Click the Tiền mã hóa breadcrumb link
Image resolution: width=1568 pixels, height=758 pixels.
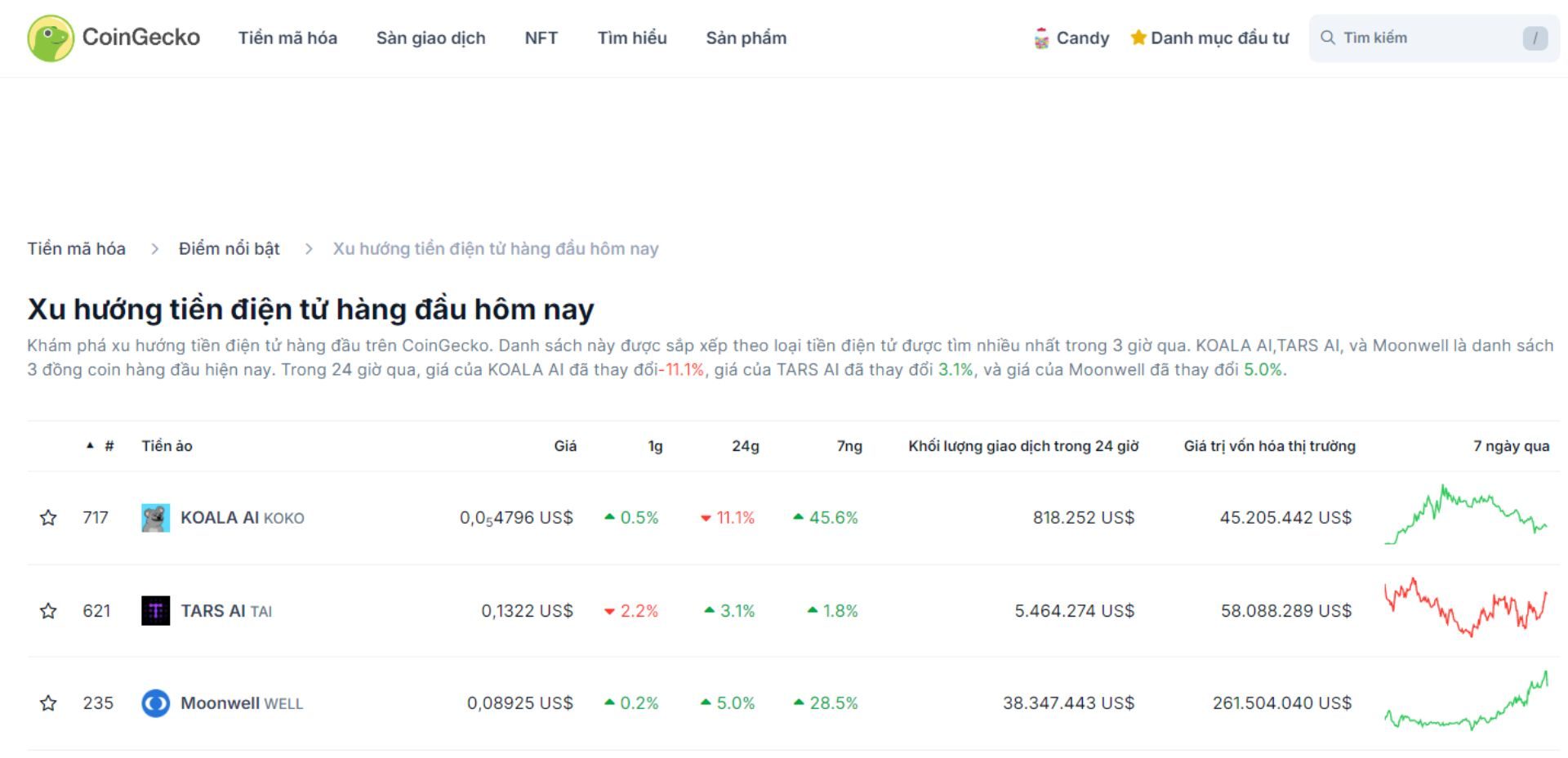[75, 248]
